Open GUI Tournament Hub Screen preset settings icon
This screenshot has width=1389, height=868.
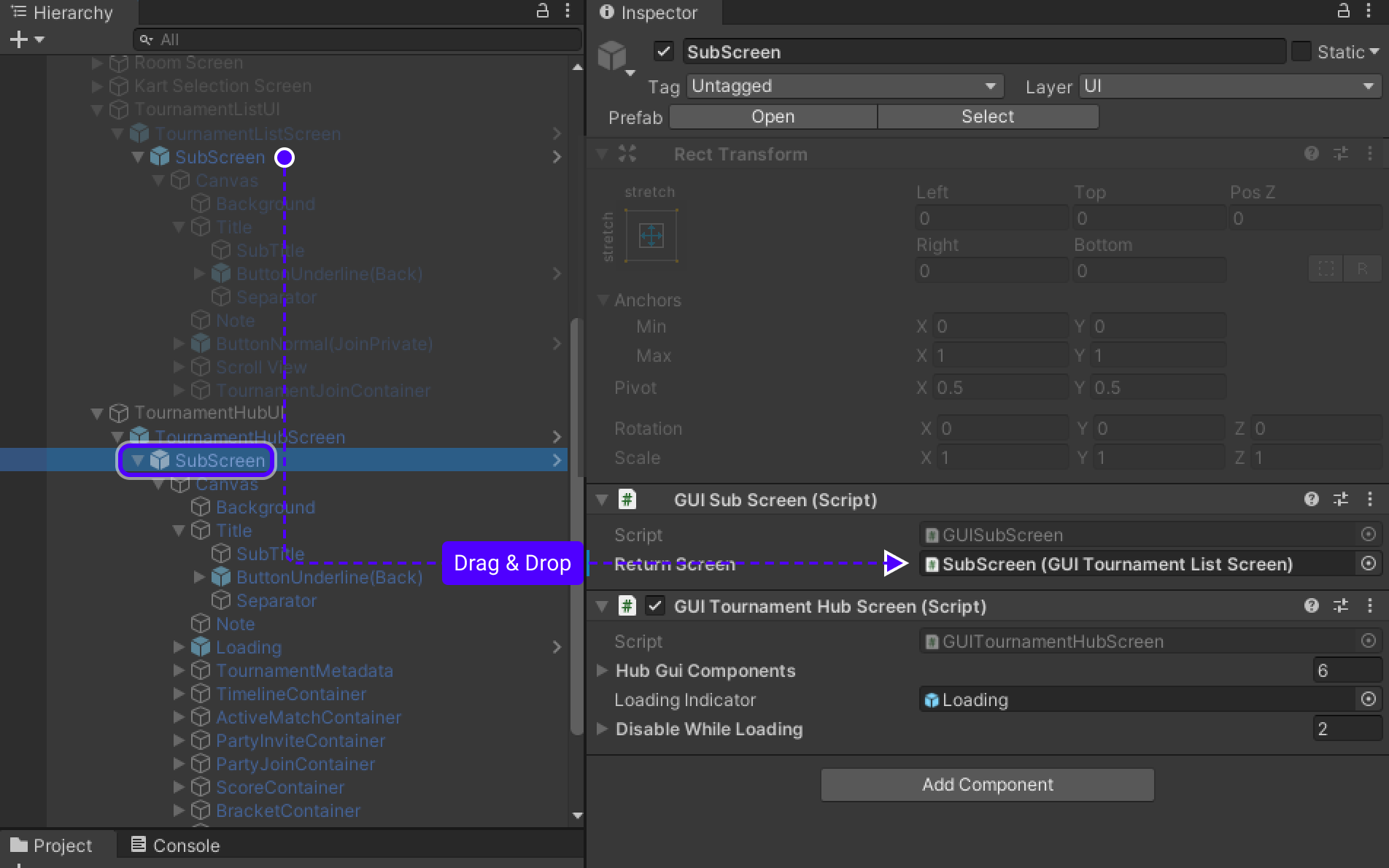1340,606
